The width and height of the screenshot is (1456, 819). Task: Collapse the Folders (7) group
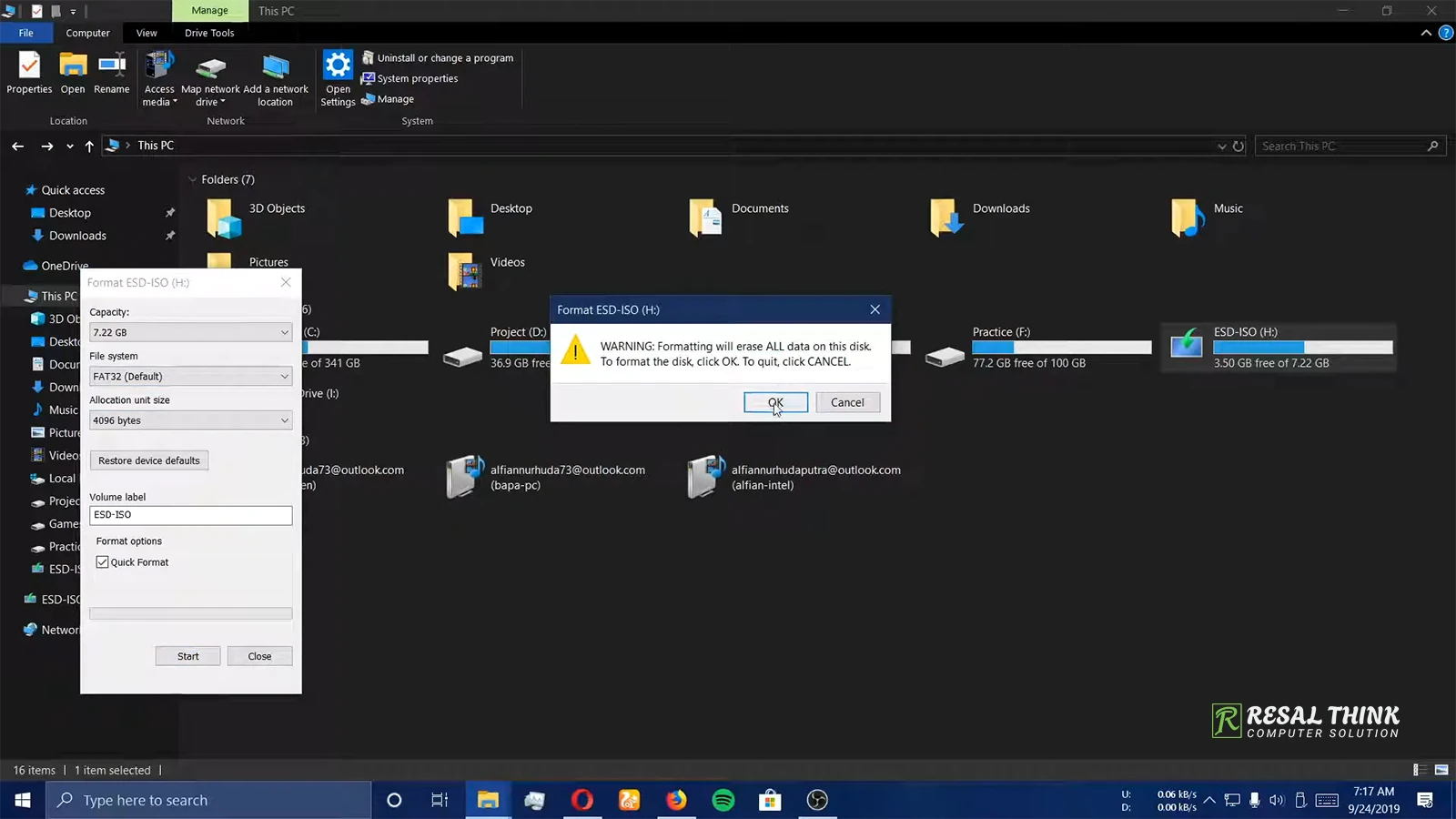click(x=192, y=179)
